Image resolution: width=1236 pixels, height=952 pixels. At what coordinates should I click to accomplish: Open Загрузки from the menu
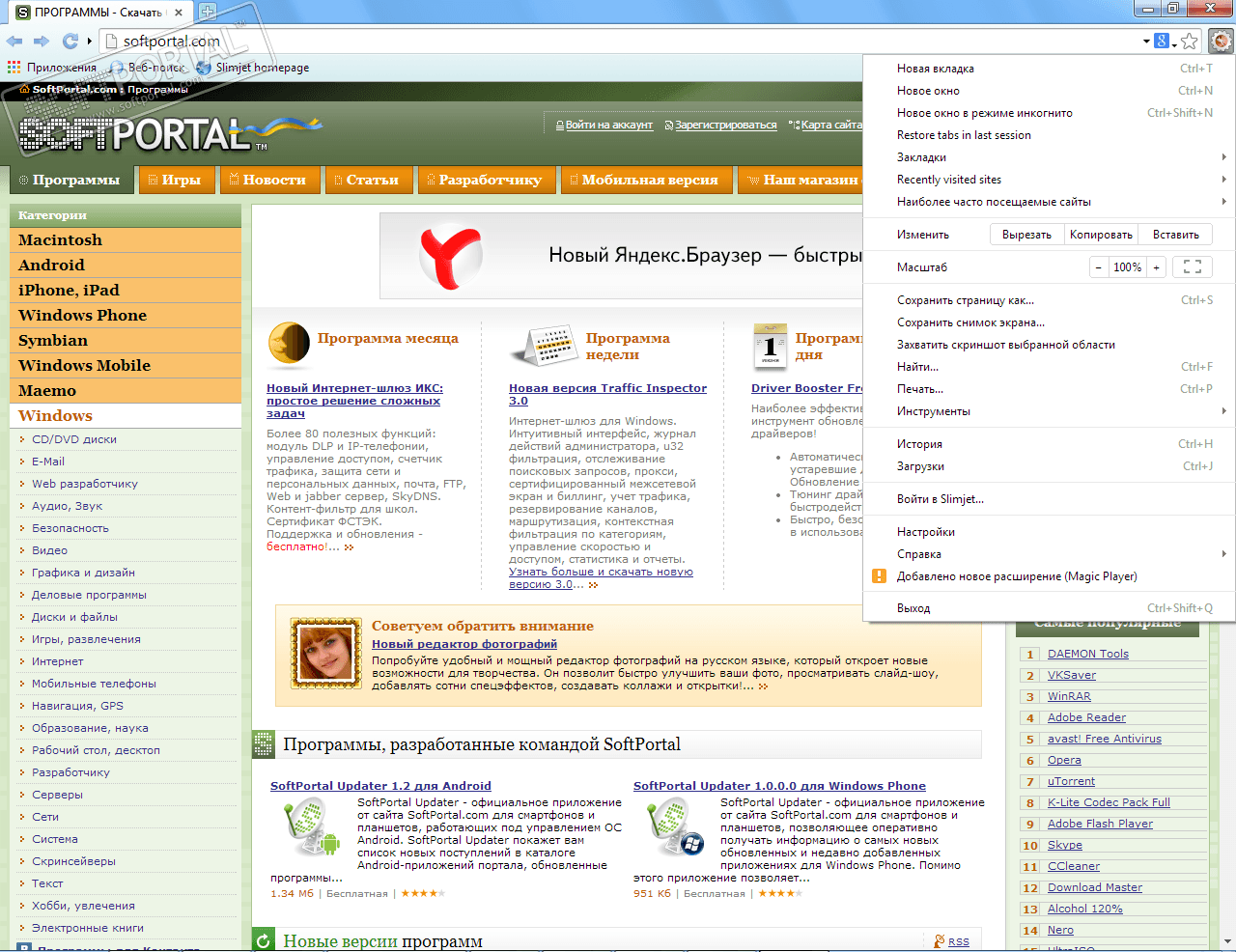pos(1049,466)
